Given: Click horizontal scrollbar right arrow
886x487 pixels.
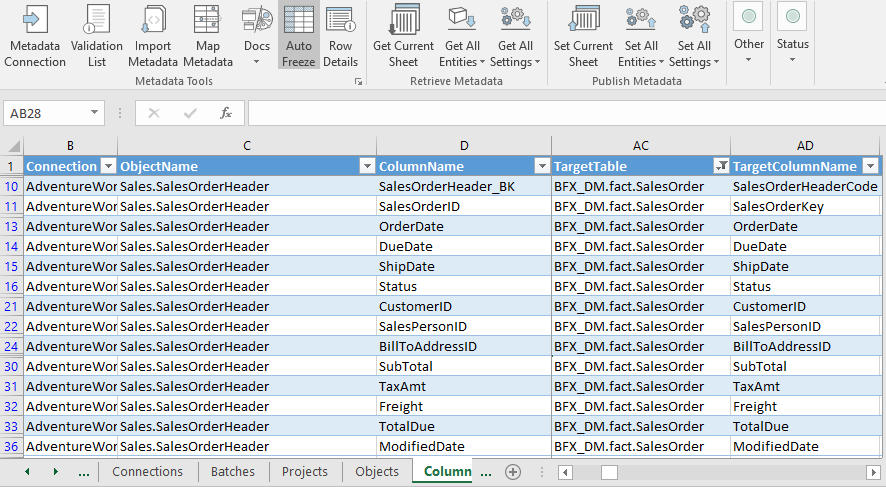Looking at the screenshot, I should (873, 472).
